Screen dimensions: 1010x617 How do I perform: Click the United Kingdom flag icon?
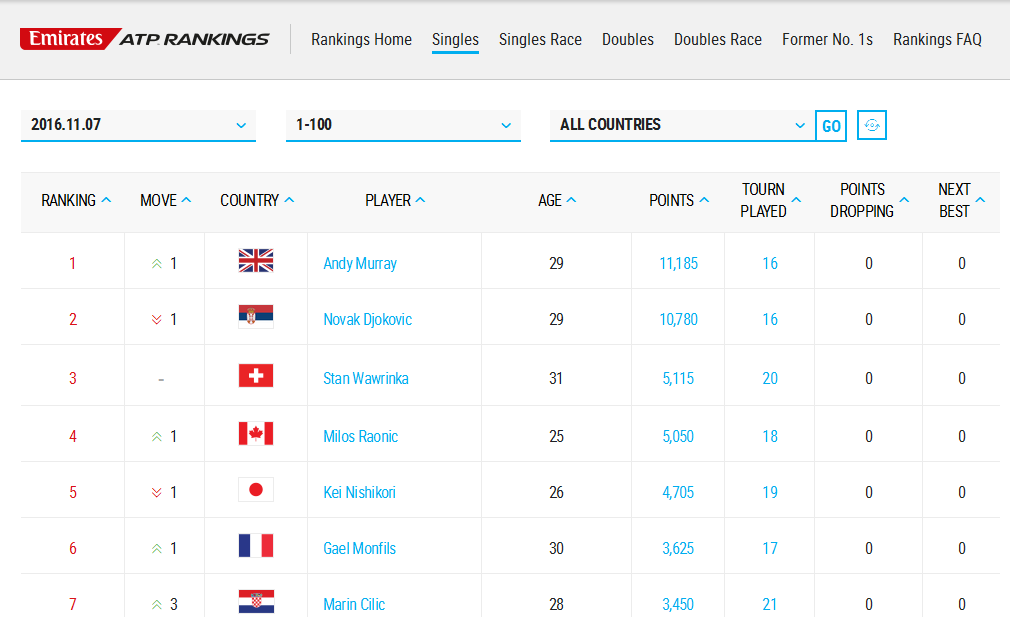(x=256, y=262)
